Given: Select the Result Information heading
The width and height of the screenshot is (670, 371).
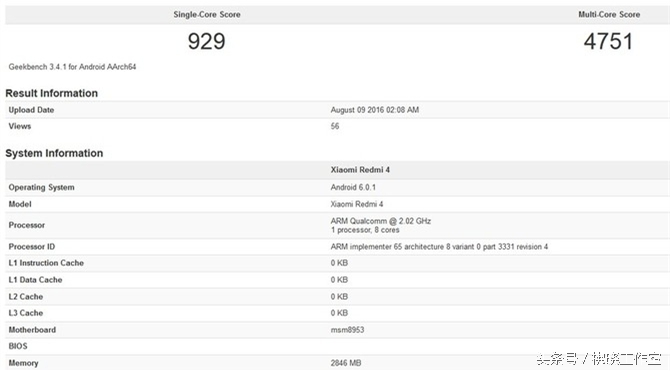Looking at the screenshot, I should pos(51,93).
